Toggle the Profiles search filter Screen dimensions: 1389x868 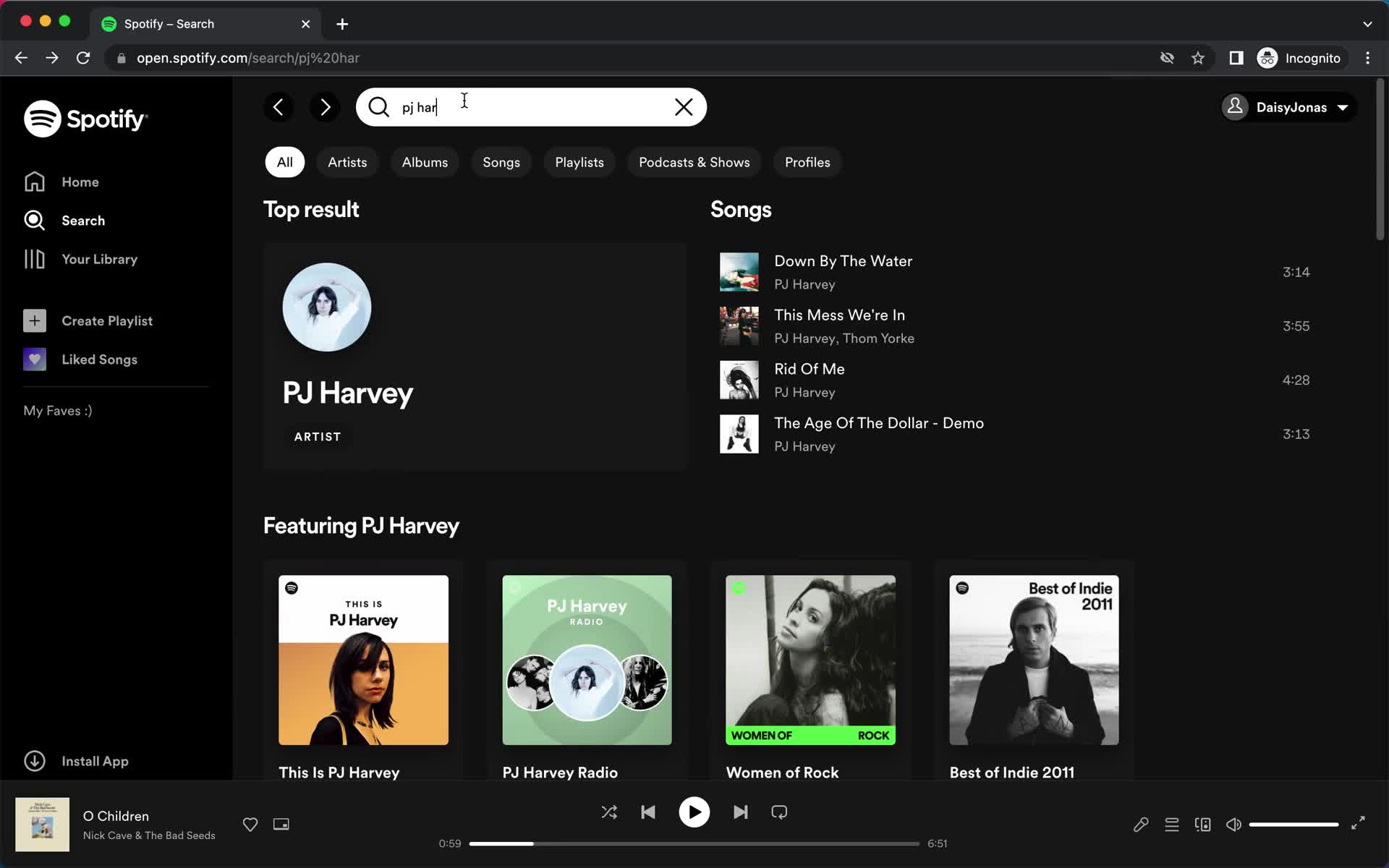pos(807,162)
